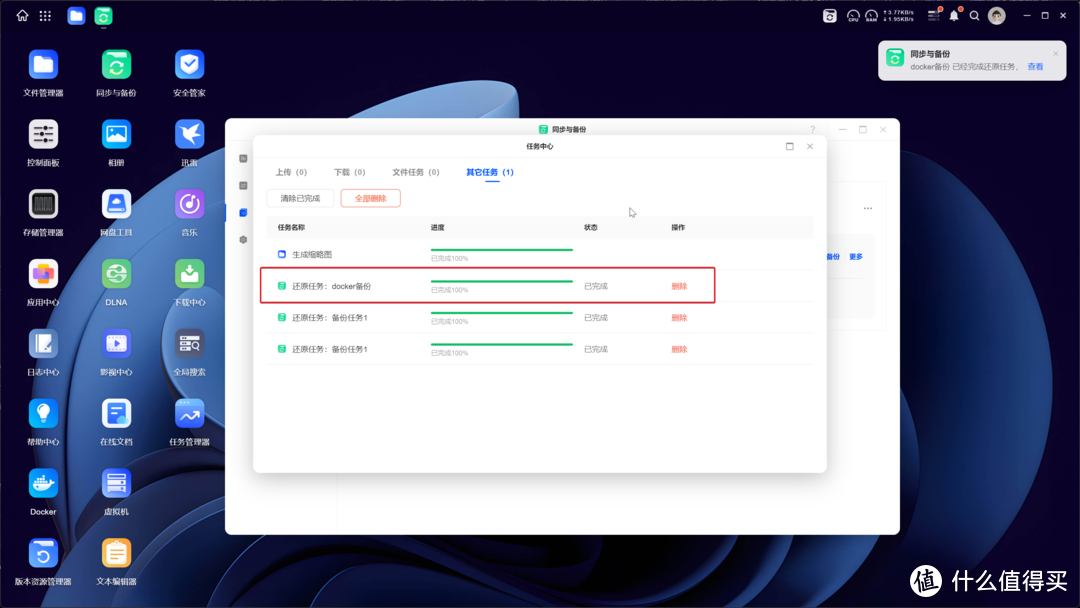Launch 网盘工具 app

pyautogui.click(x=116, y=205)
